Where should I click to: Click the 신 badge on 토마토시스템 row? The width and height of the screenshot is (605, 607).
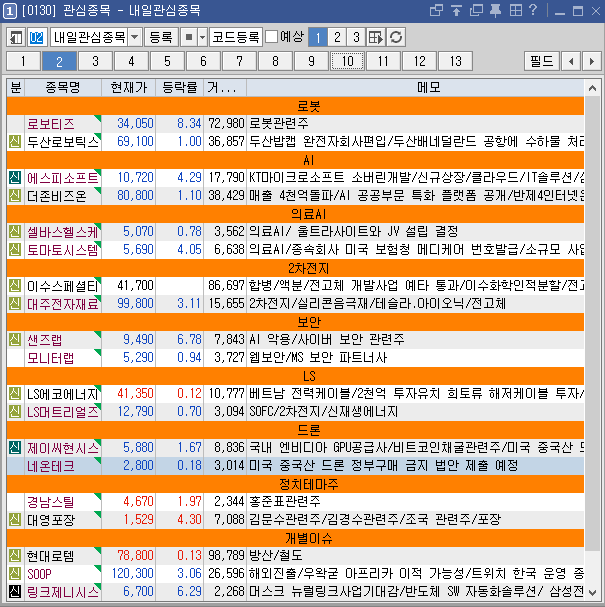pyautogui.click(x=15, y=250)
